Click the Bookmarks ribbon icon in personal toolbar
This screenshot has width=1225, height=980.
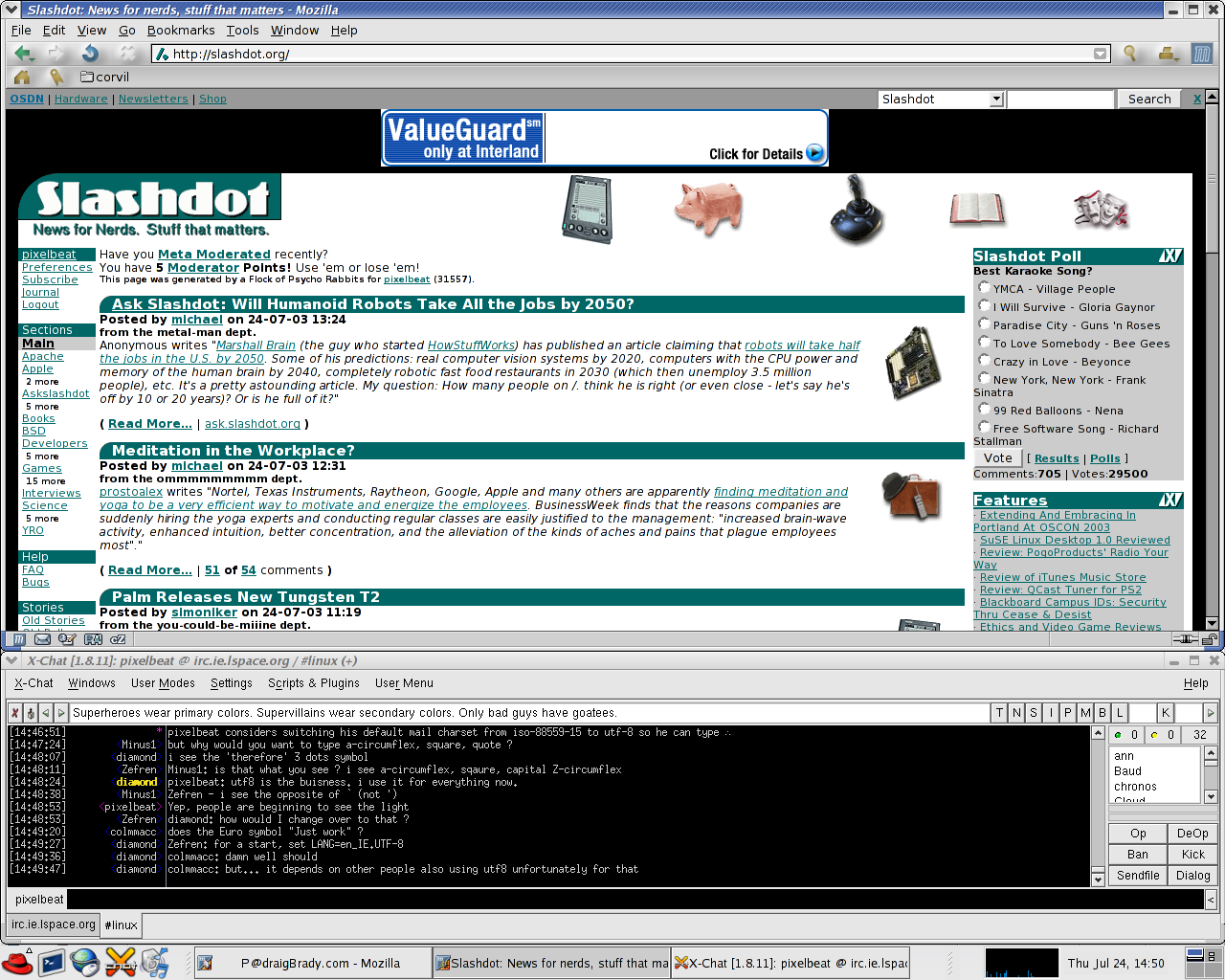pos(56,77)
